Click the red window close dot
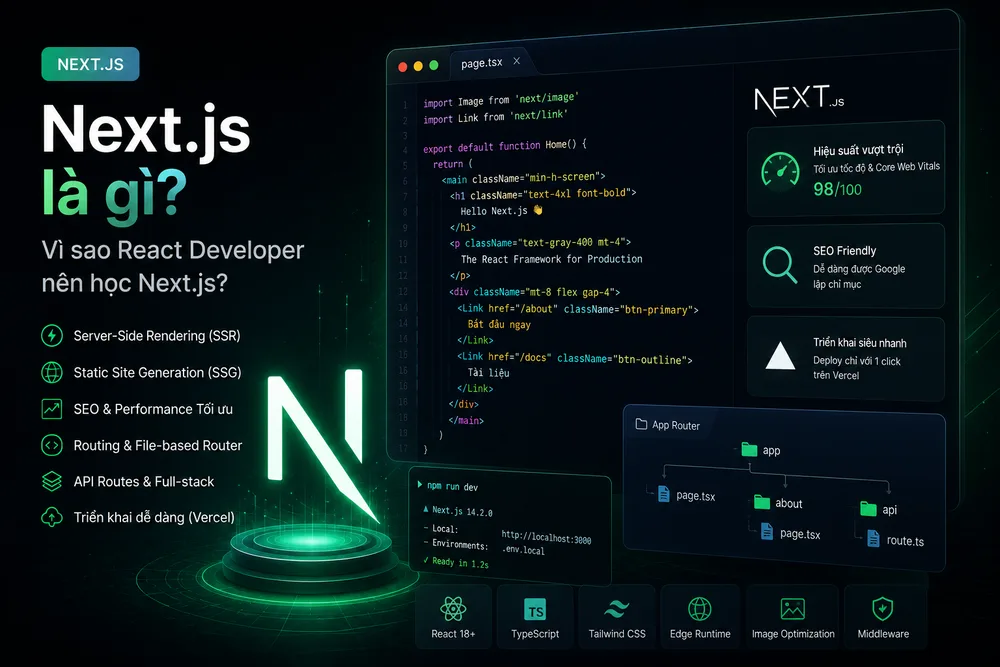The width and height of the screenshot is (1000, 667). [x=402, y=66]
